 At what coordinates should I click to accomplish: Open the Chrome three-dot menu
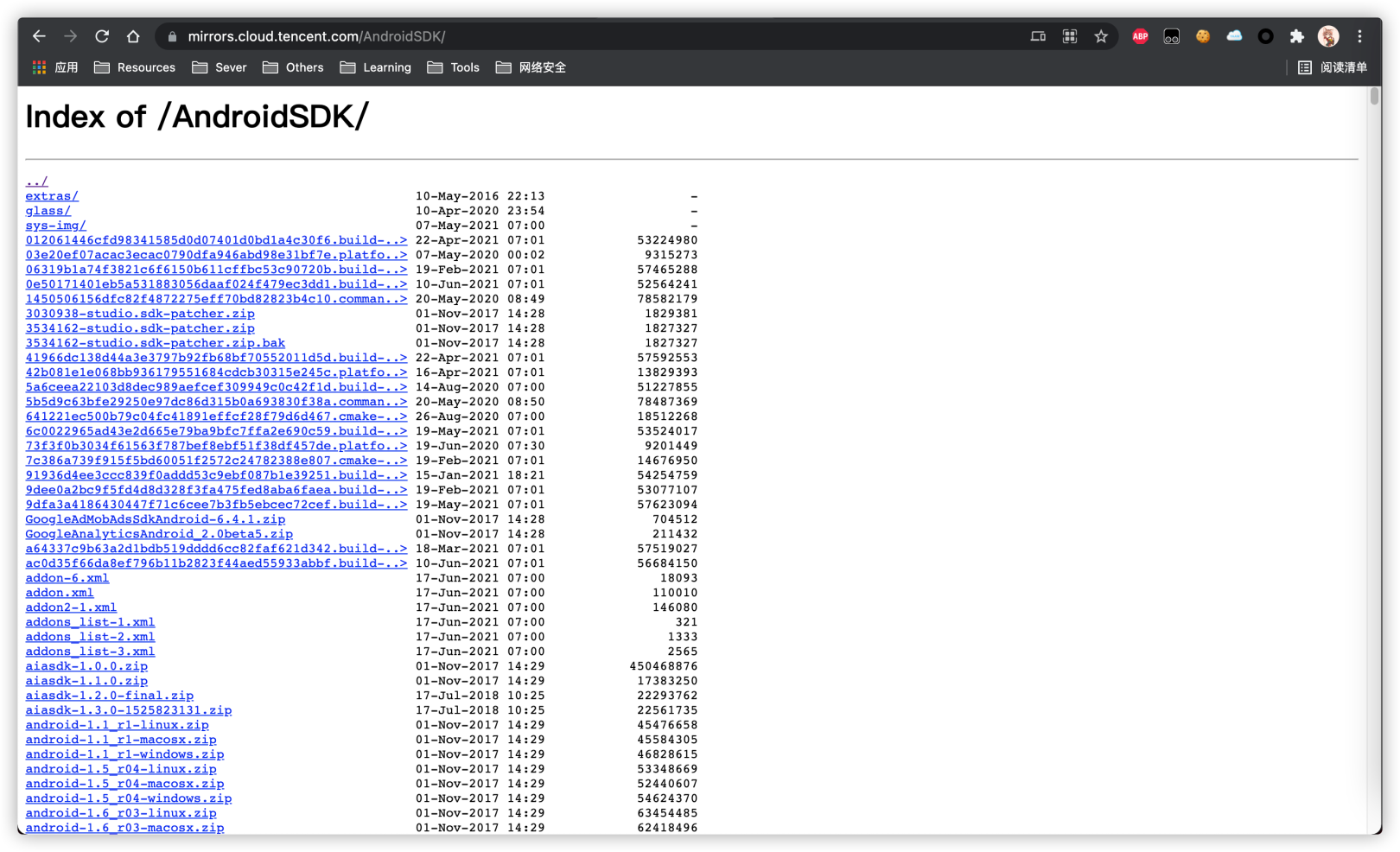pos(1359,36)
